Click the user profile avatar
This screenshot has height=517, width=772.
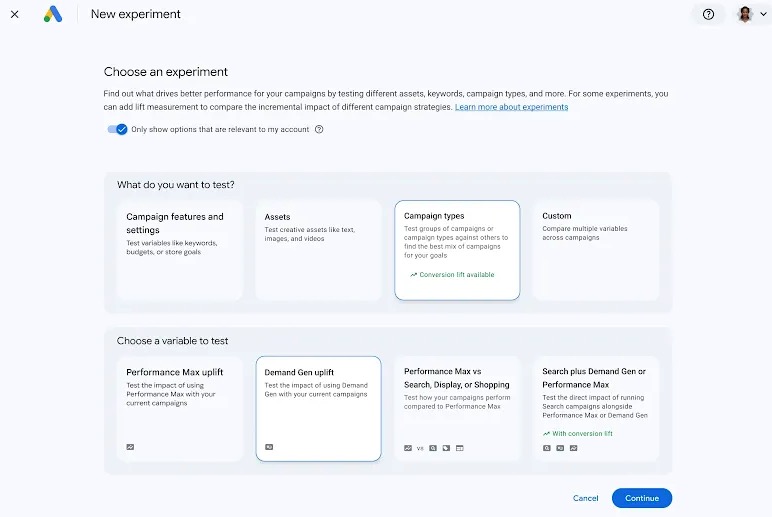(745, 14)
